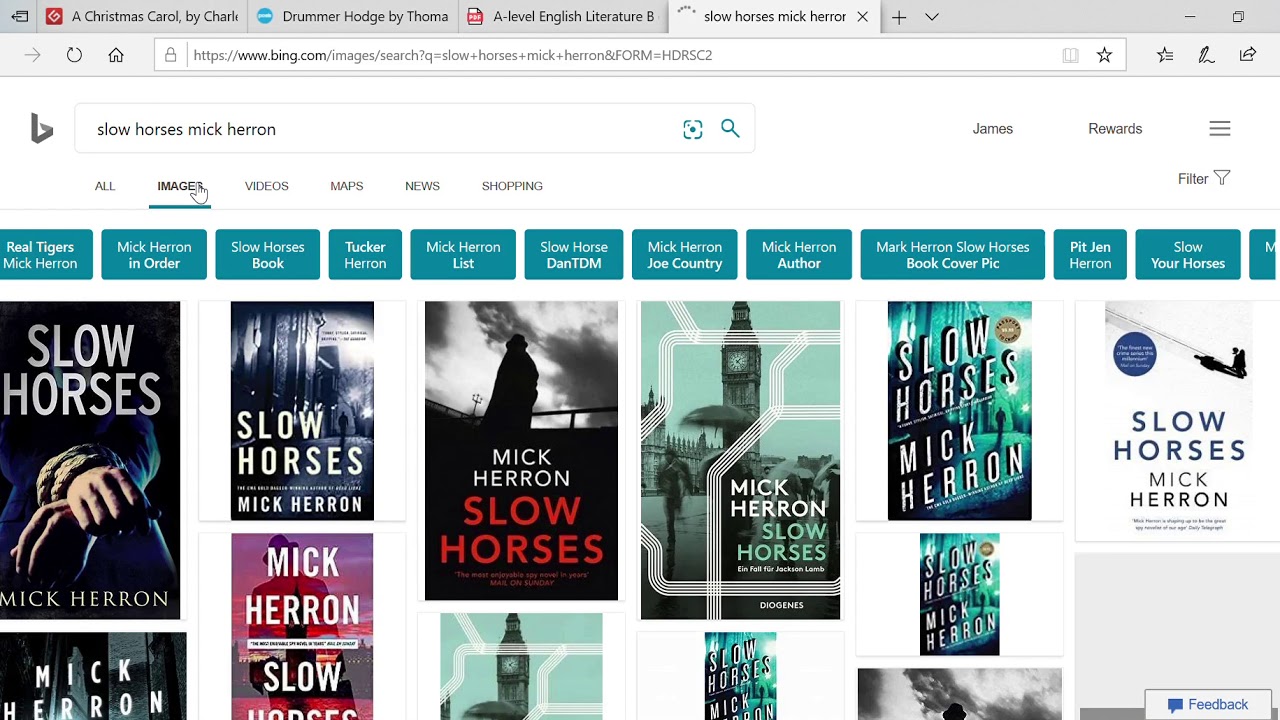Close the slow horses mick herron tab
Viewport: 1280px width, 720px height.
[x=863, y=17]
